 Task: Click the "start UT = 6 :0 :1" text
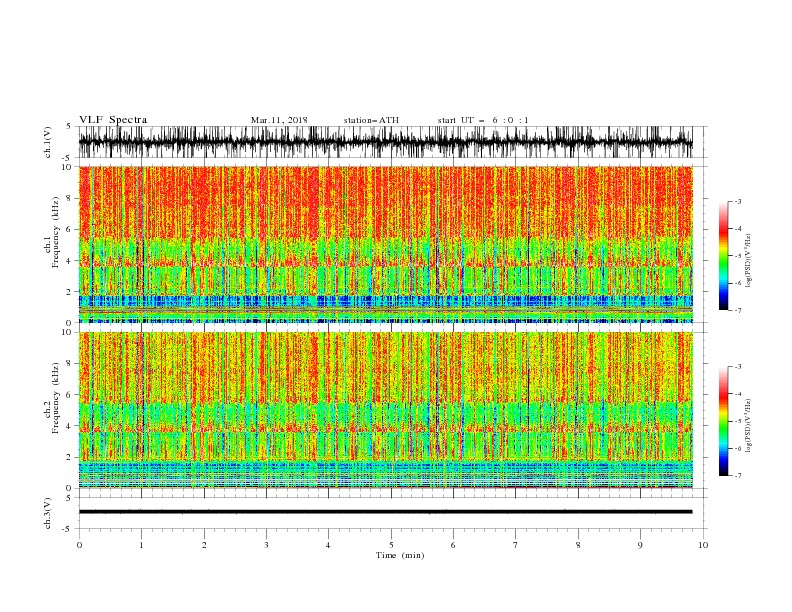tap(483, 120)
